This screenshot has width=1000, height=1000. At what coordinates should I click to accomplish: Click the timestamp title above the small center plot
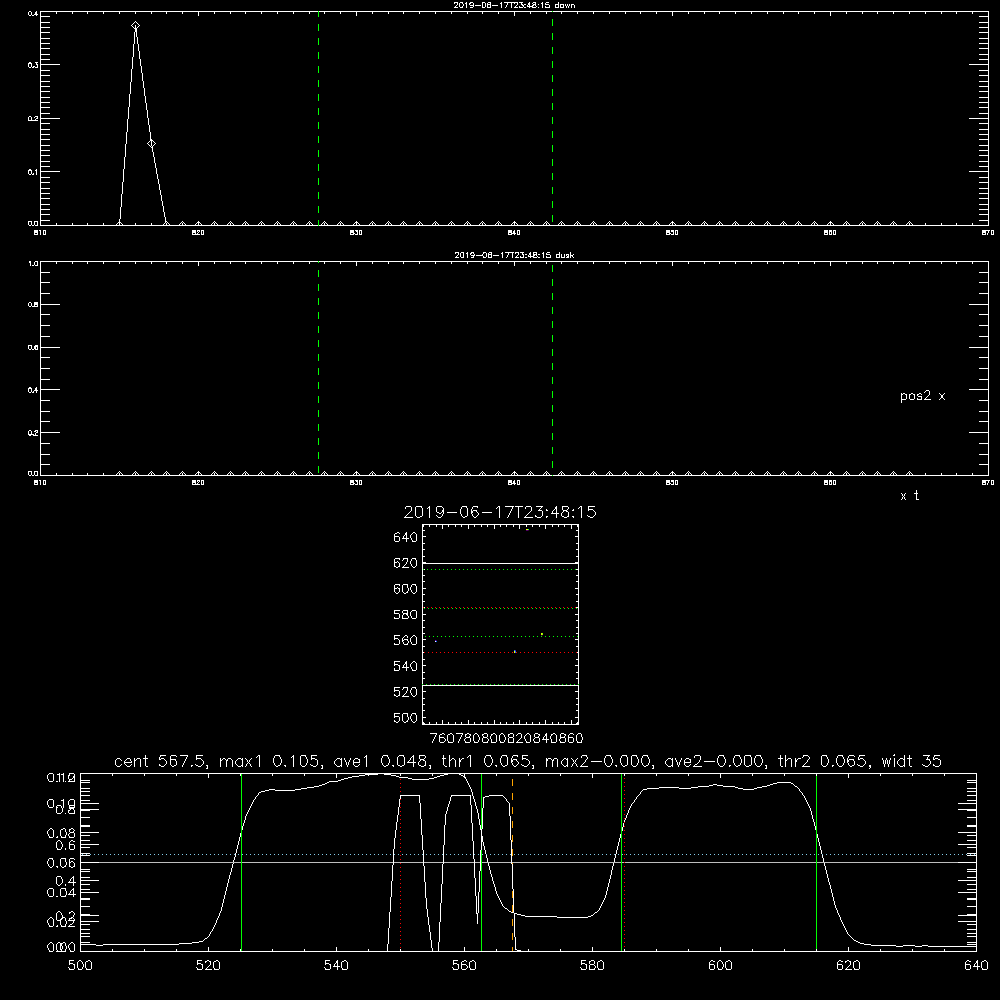pyautogui.click(x=500, y=512)
